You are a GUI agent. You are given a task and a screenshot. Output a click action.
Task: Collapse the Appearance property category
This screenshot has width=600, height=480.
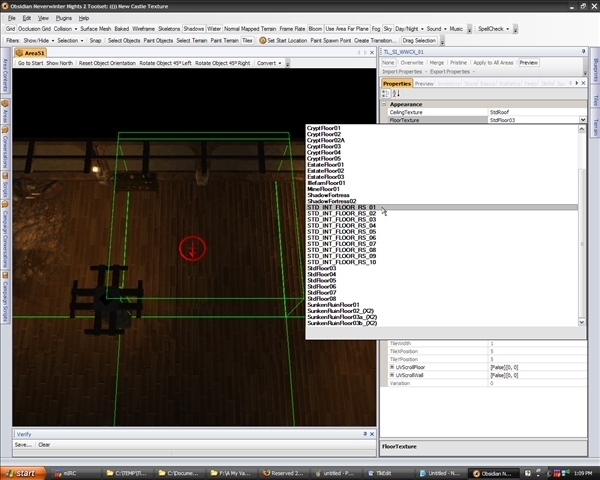coord(385,104)
